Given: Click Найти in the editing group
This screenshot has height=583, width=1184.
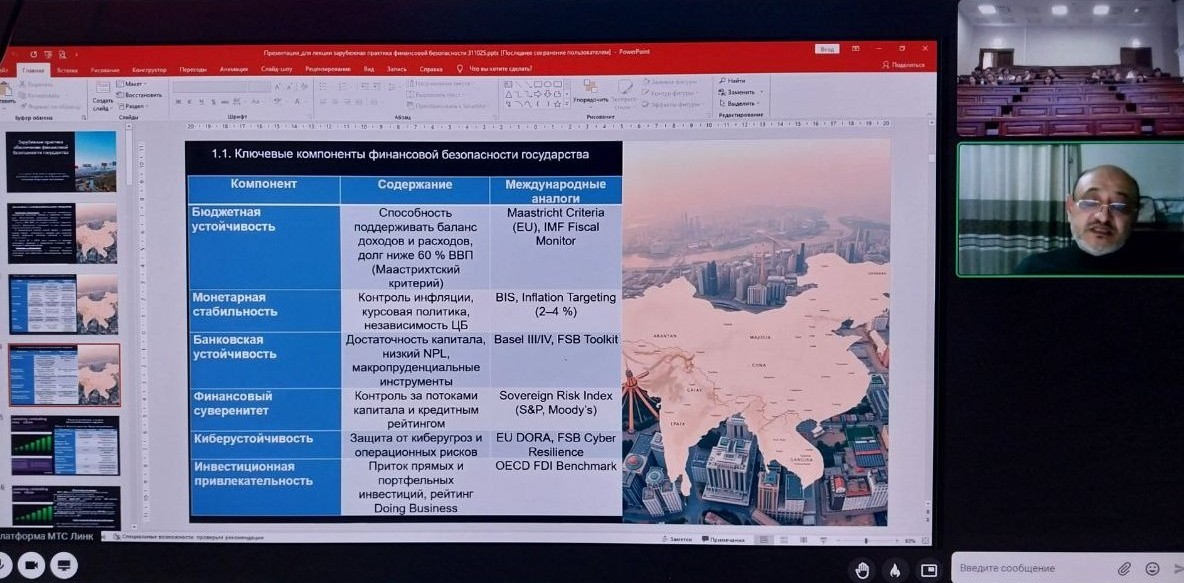Looking at the screenshot, I should 735,81.
